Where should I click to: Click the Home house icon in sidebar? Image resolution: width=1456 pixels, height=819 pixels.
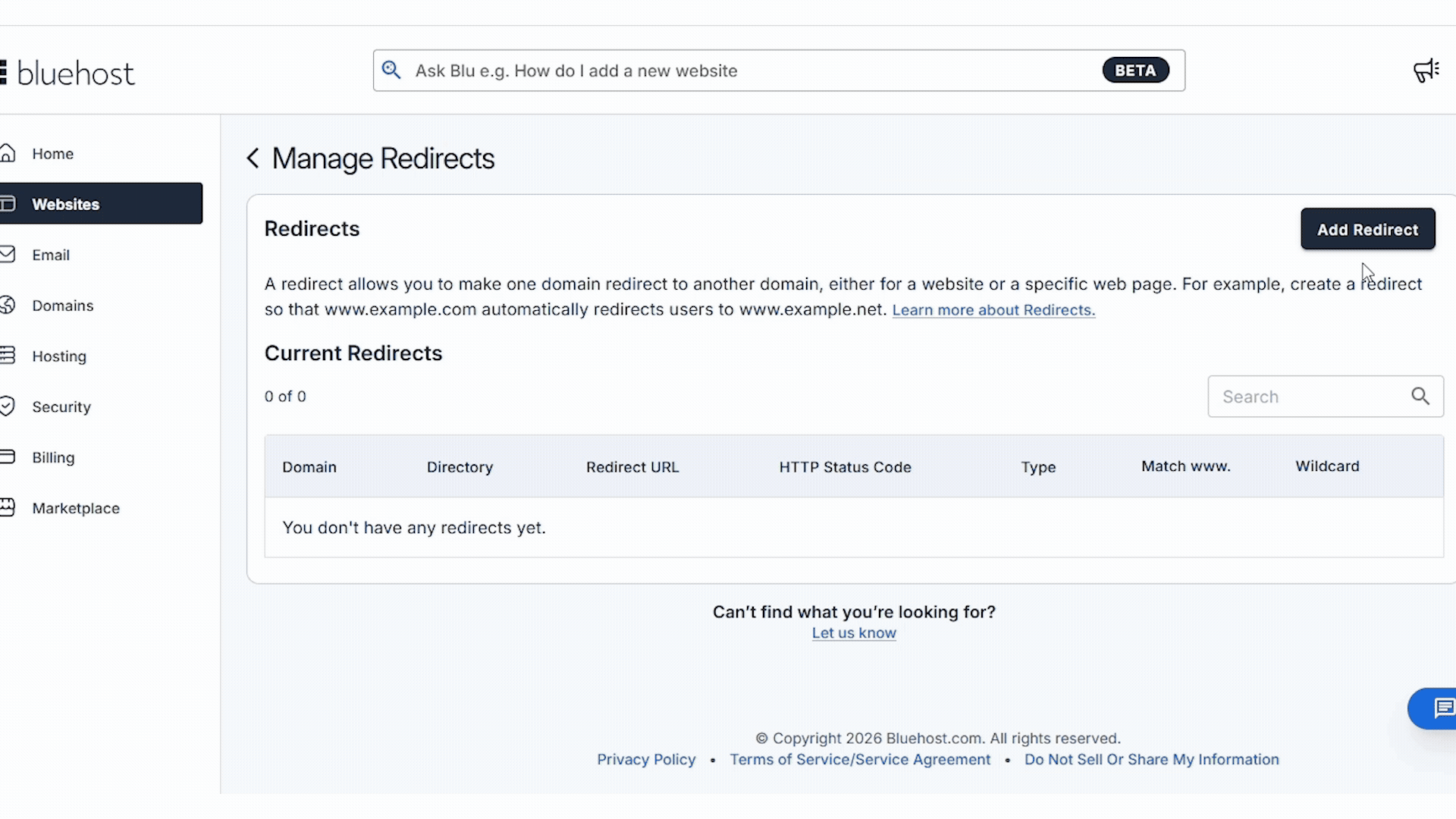click(8, 153)
